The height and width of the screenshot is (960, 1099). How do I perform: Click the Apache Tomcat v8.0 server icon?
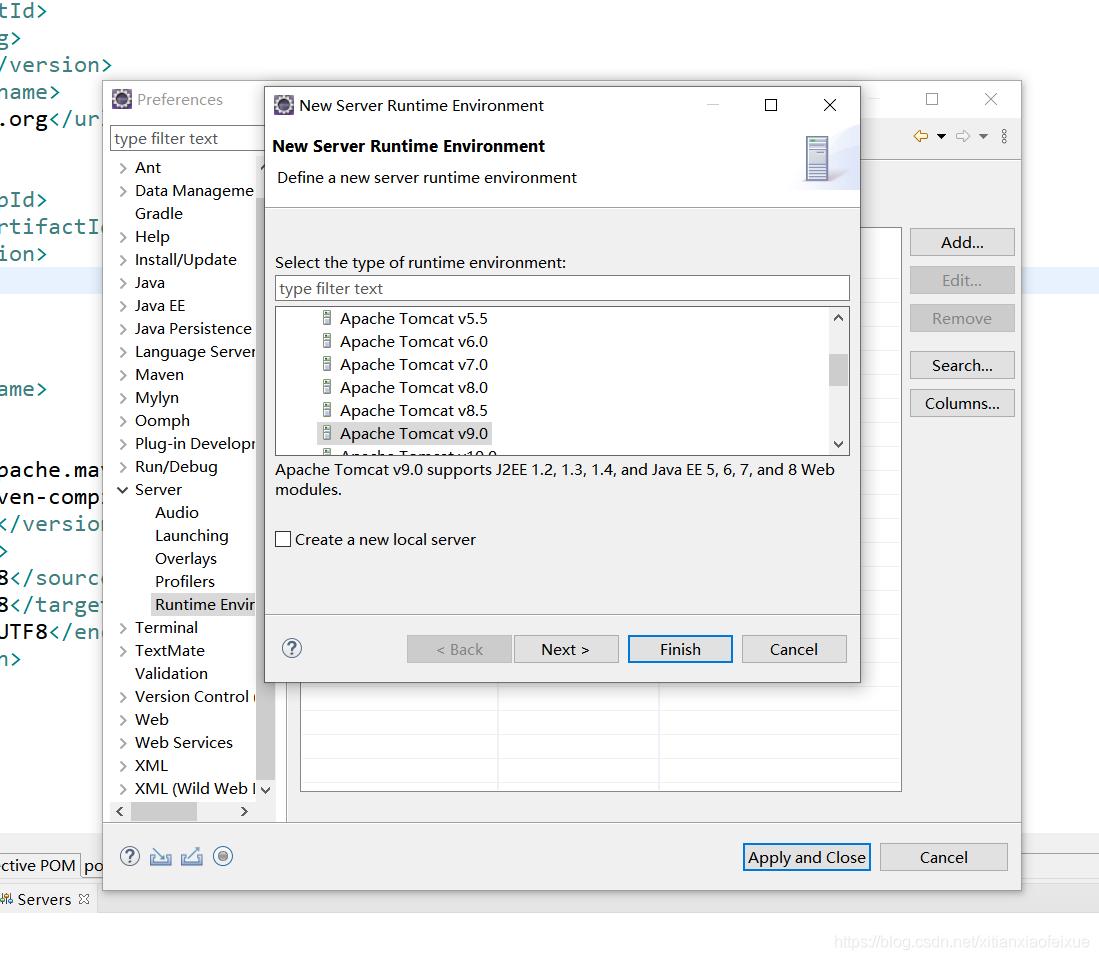coord(327,387)
